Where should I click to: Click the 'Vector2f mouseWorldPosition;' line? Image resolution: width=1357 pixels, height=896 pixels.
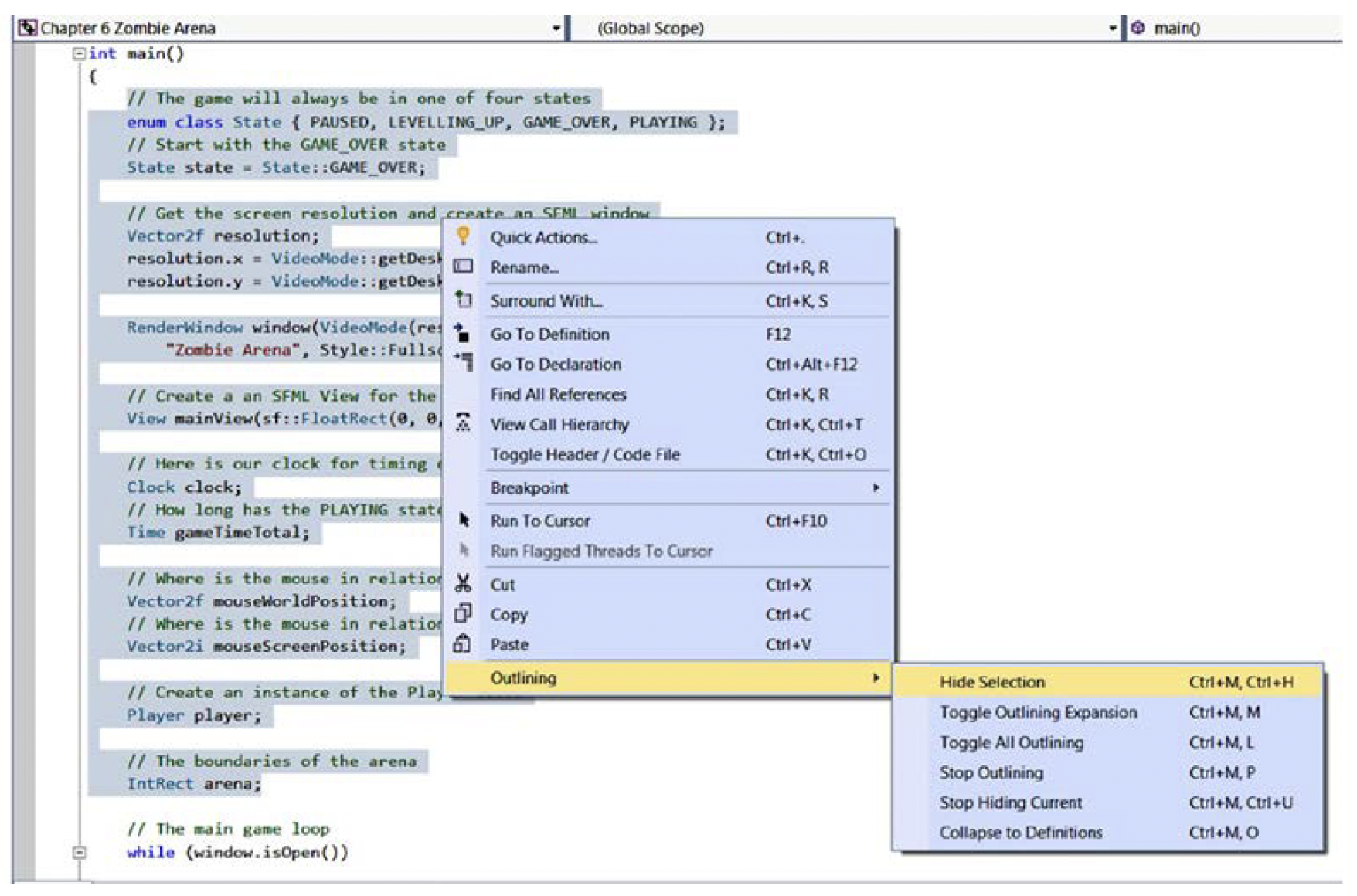click(x=261, y=600)
